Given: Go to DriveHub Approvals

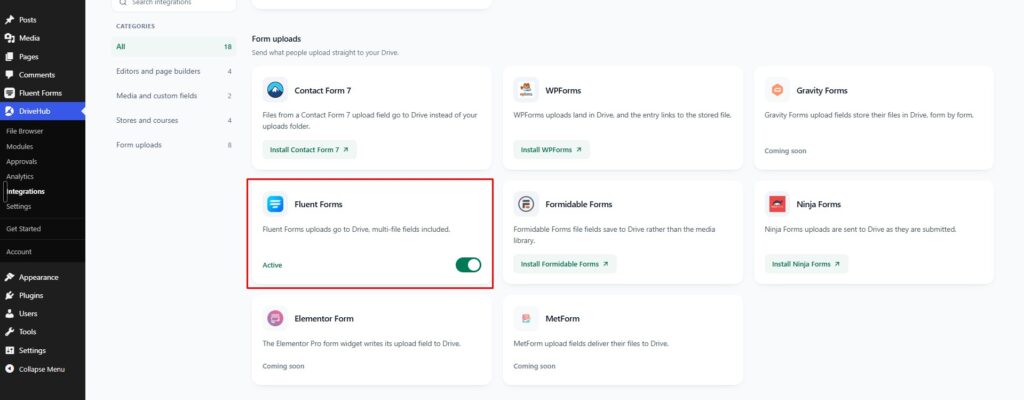Looking at the screenshot, I should tap(22, 161).
